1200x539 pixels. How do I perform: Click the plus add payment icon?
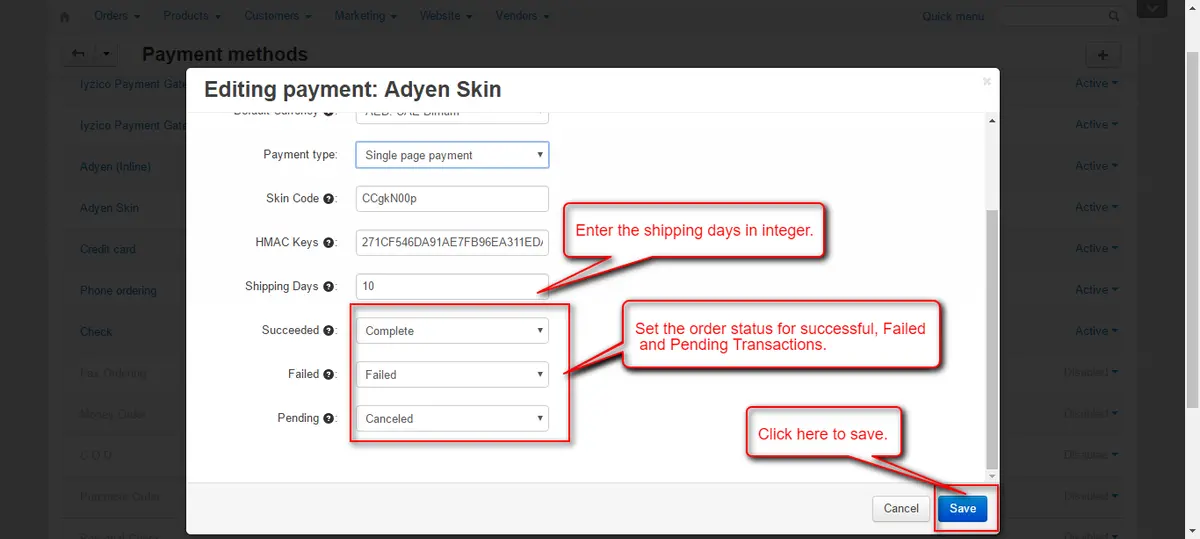pos(1103,56)
